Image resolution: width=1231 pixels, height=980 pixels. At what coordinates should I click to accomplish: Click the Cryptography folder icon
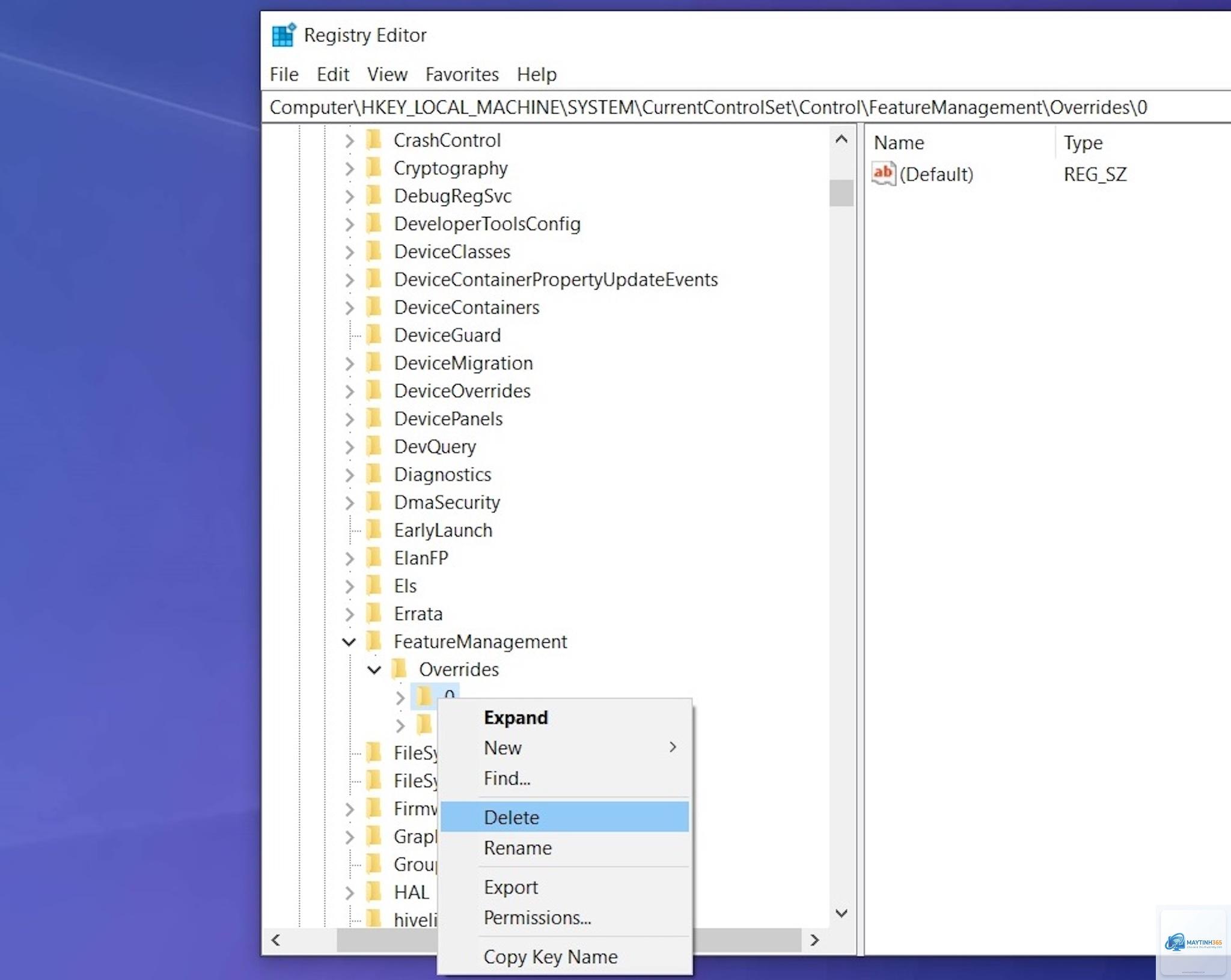pyautogui.click(x=374, y=168)
